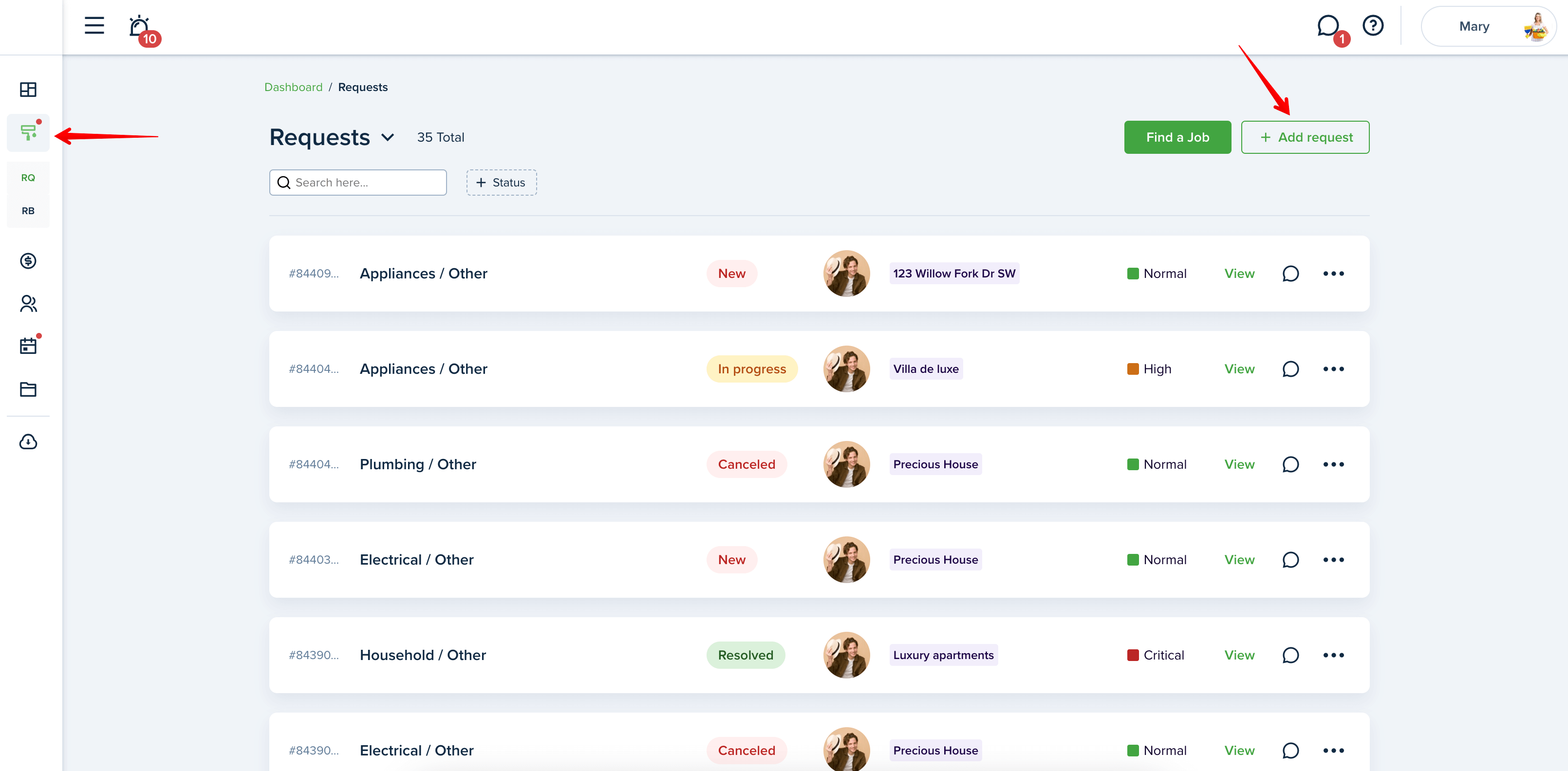Open the payments dollar sidebar icon
Viewport: 1568px width, 771px height.
coord(28,260)
